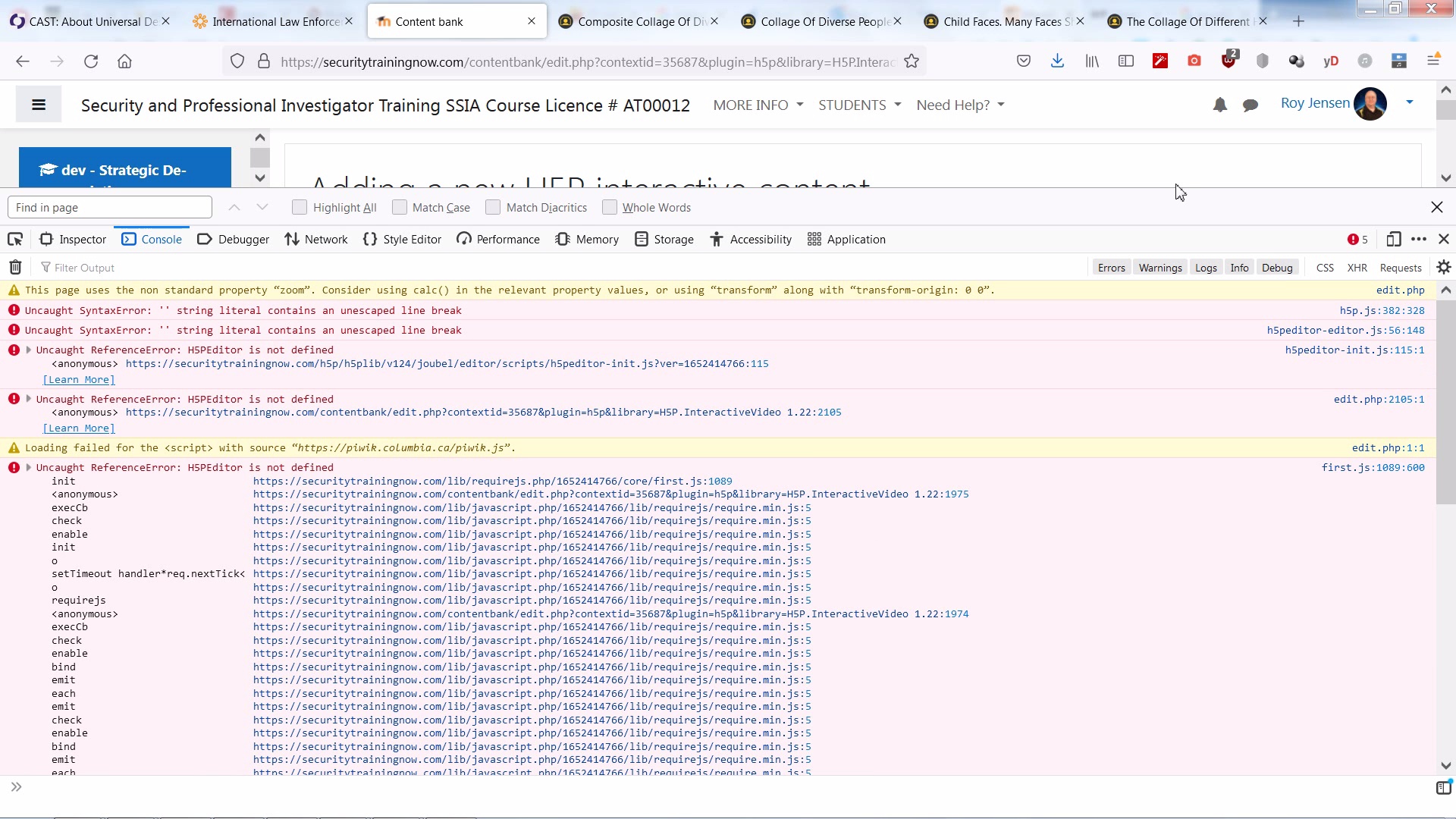Close the developer tools panel

coord(1444,240)
